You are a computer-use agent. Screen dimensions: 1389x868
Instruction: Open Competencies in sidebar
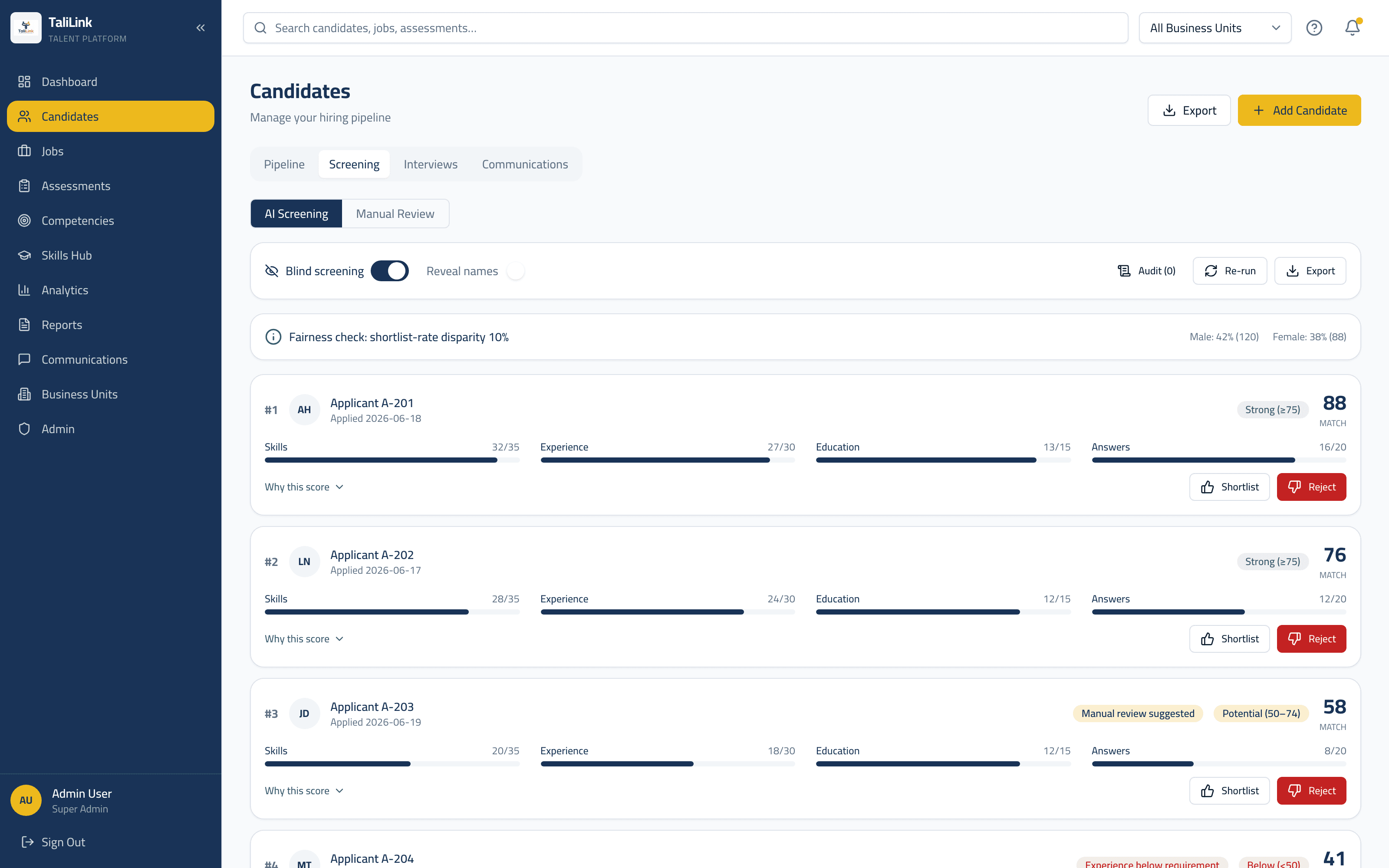110,220
